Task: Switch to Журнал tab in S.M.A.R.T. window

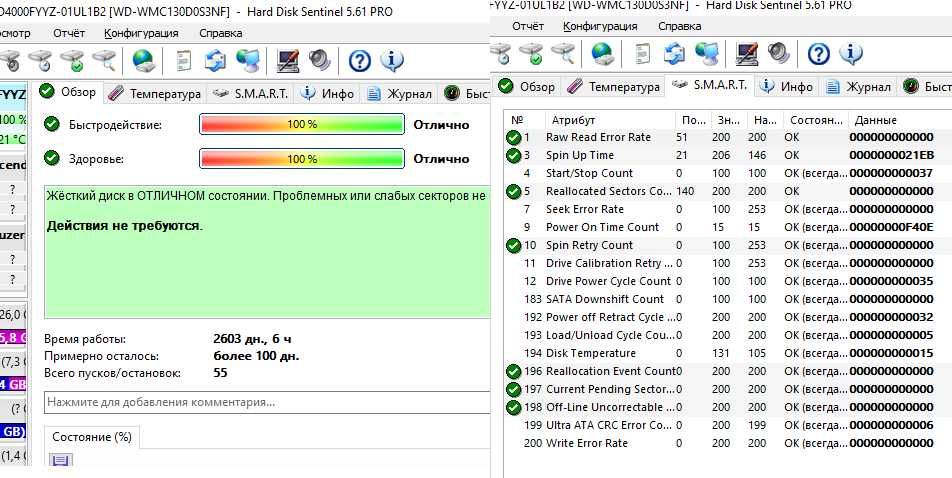Action: pos(858,87)
